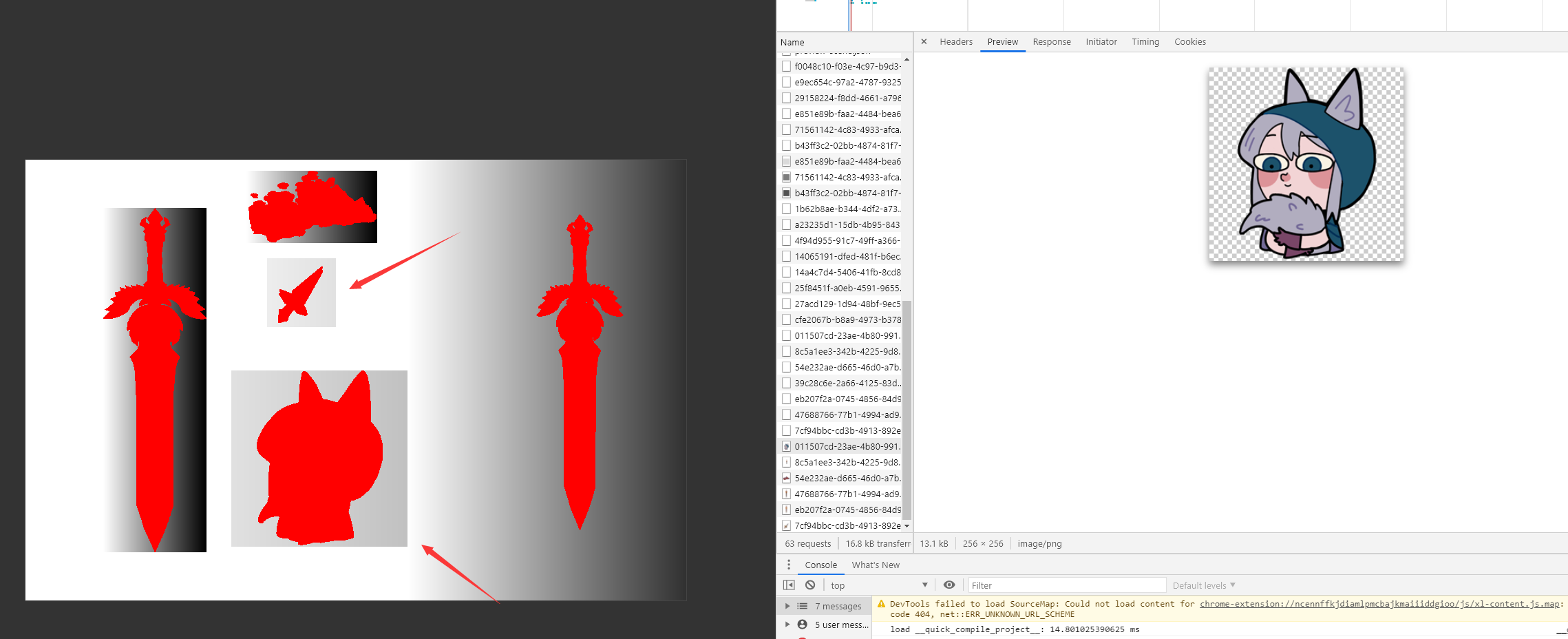
Task: Click the request list scroll-down arrow
Action: tap(907, 525)
